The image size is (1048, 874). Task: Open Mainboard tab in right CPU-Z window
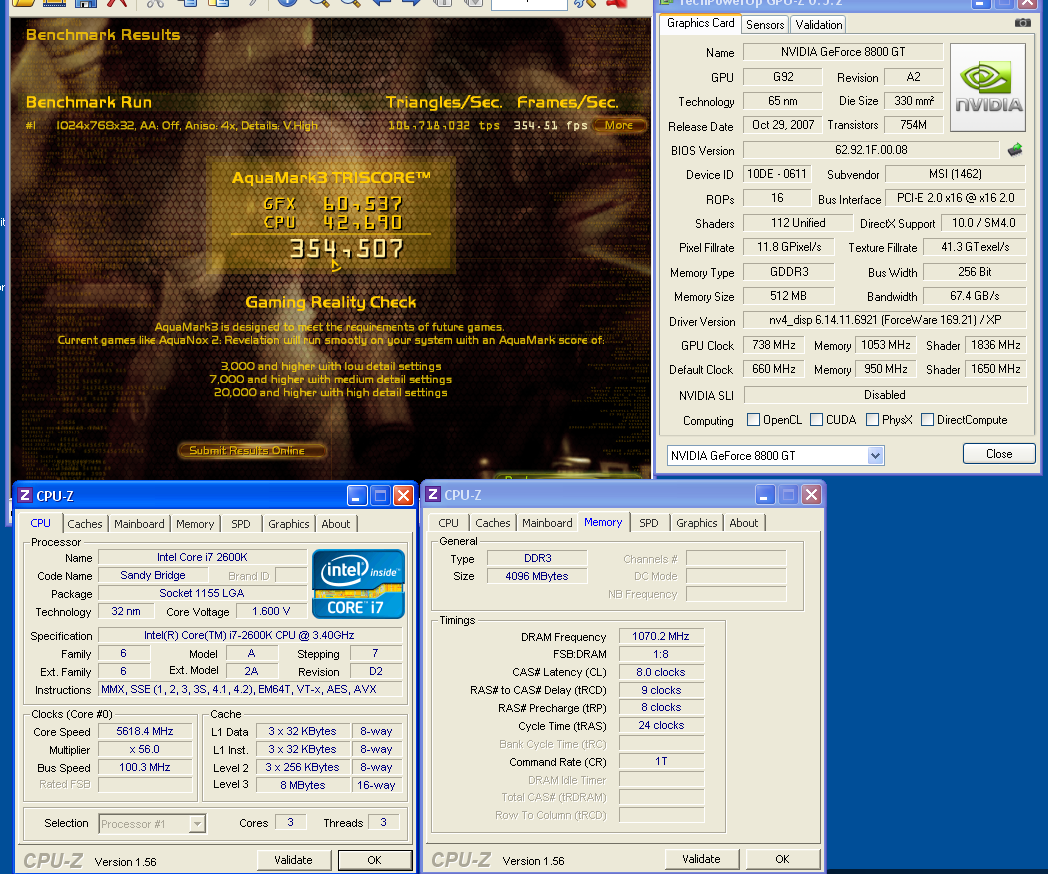[x=547, y=523]
